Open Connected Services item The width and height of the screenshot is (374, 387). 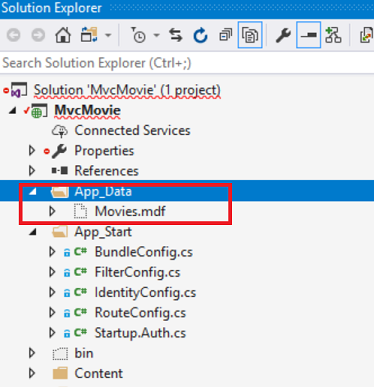(132, 130)
